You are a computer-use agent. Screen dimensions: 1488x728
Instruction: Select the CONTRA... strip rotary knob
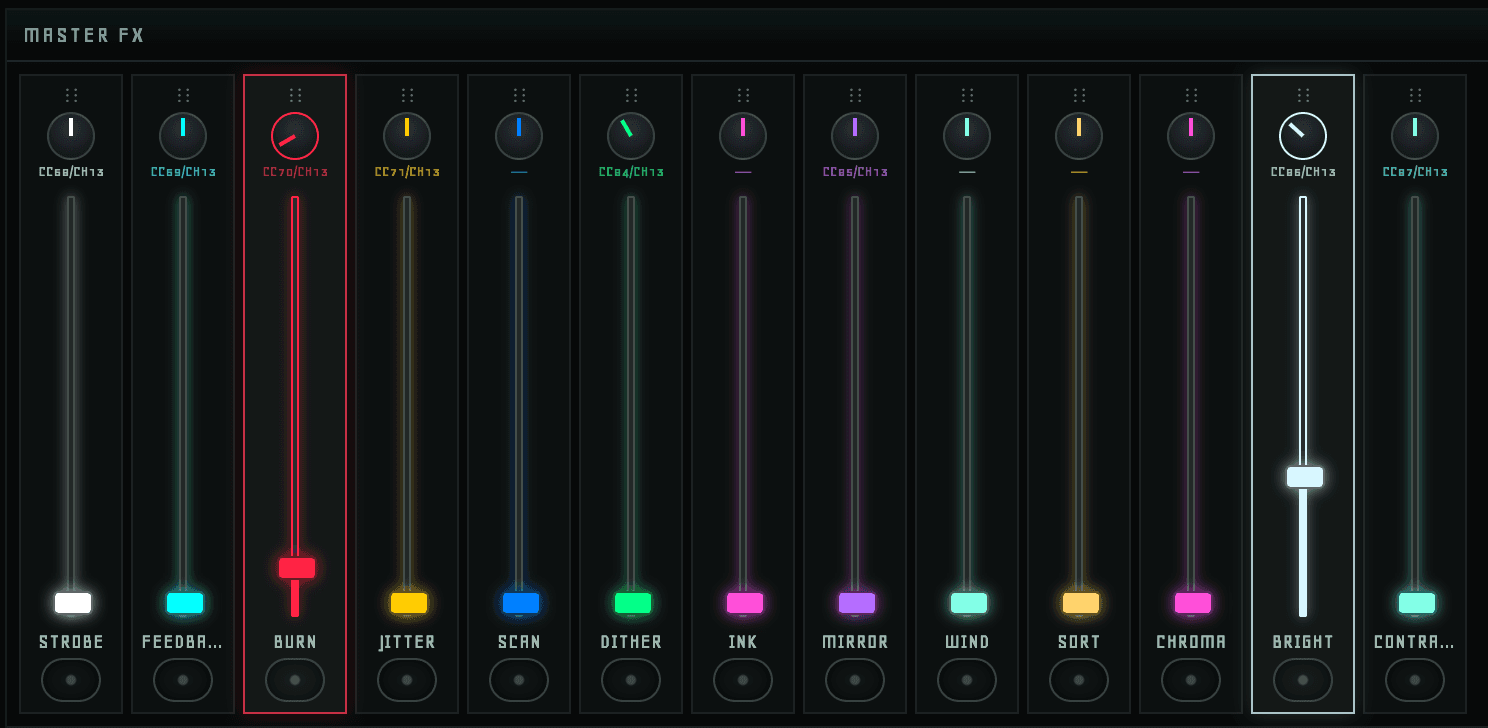pos(1415,136)
